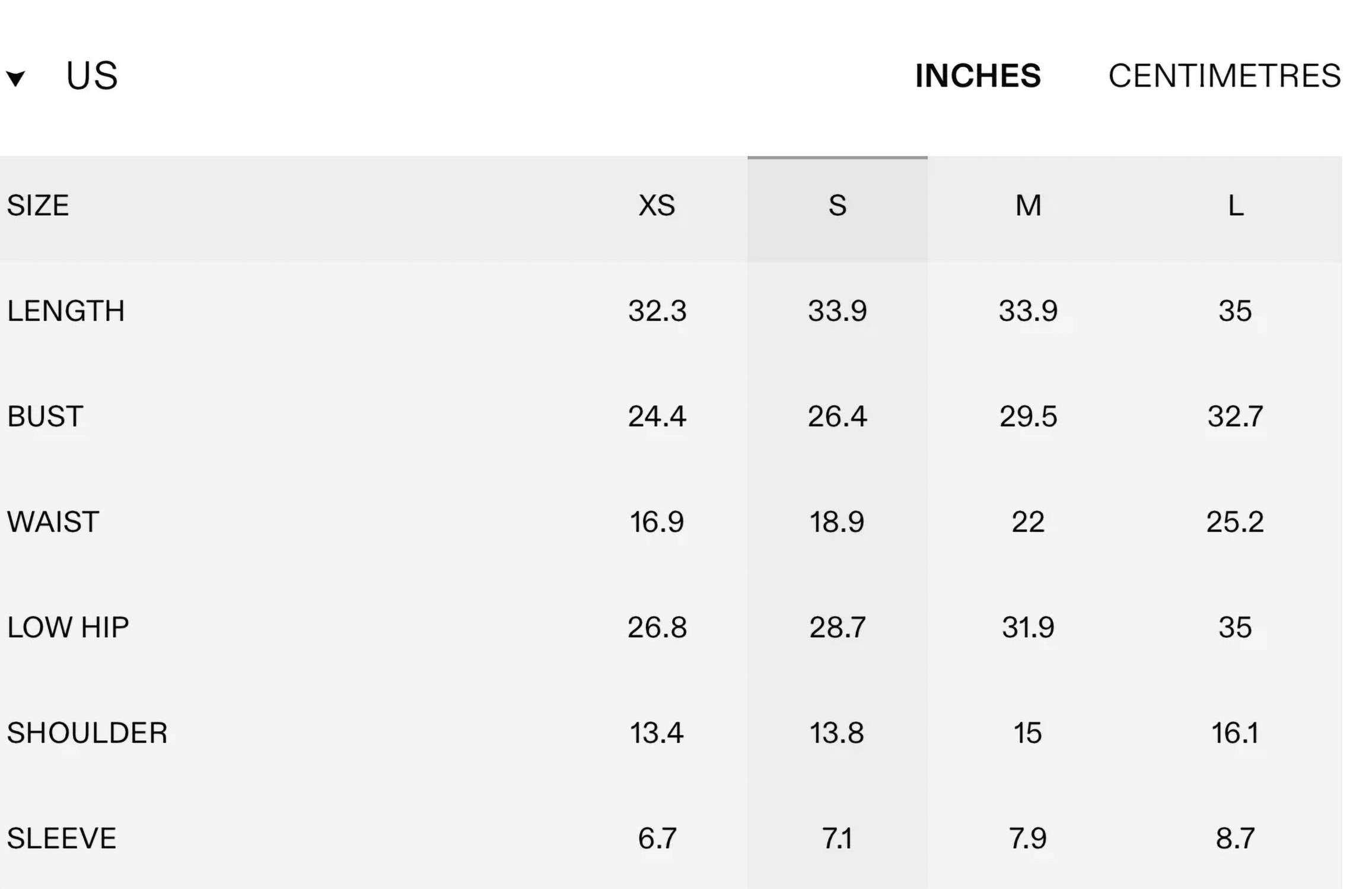Viewport: 1372px width, 889px height.
Task: Click the BUST row label
Action: point(45,416)
